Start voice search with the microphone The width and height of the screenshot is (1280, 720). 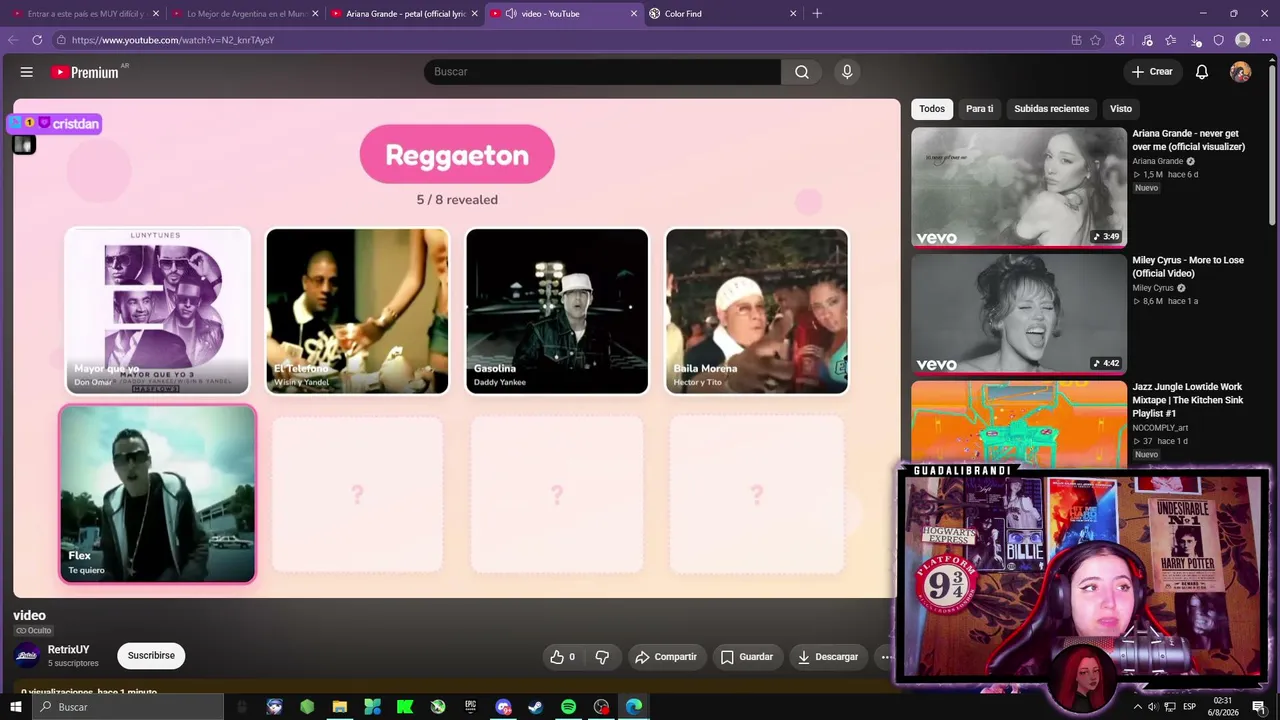click(847, 72)
